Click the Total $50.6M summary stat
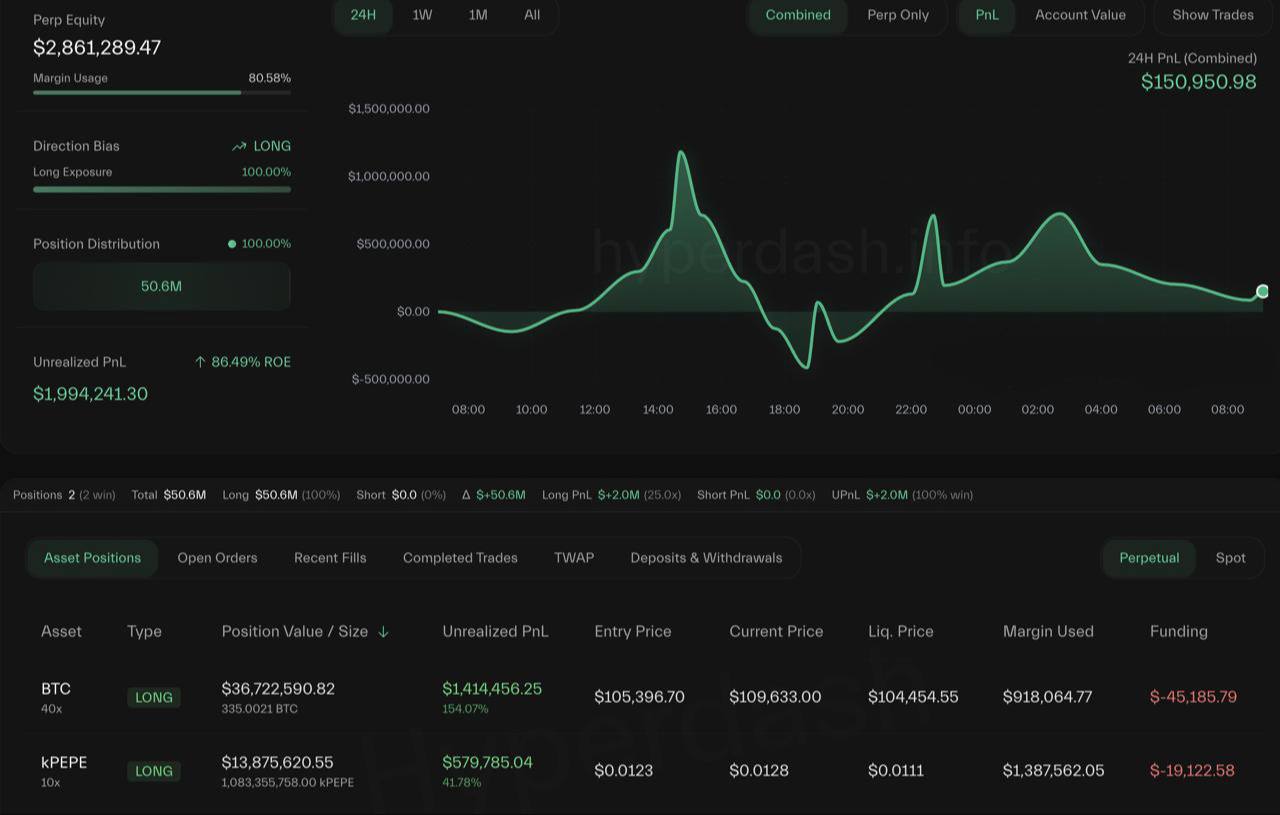This screenshot has height=815, width=1280. 169,495
